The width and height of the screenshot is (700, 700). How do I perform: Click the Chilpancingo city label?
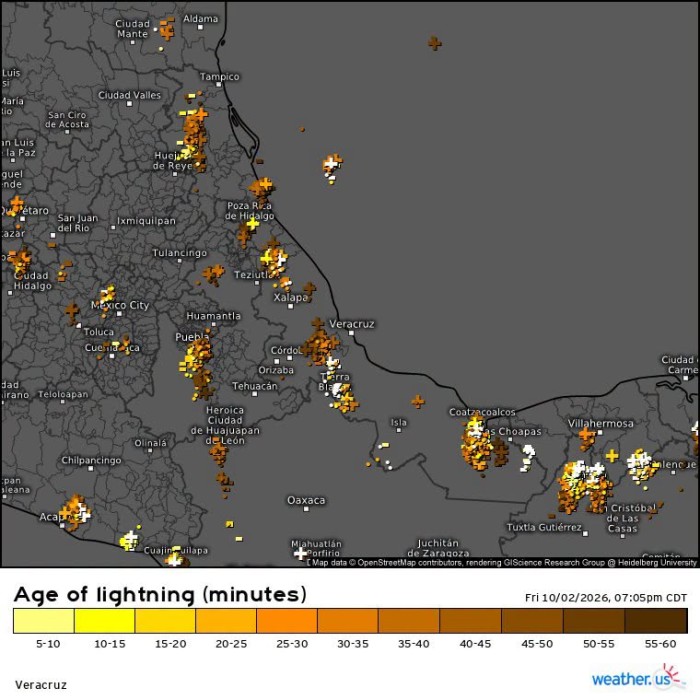pyautogui.click(x=91, y=460)
